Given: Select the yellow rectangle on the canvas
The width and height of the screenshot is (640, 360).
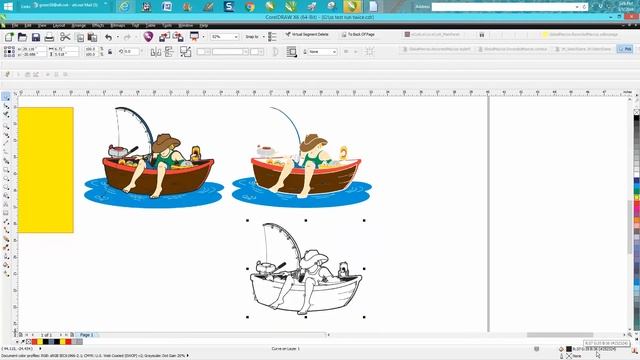Looking at the screenshot, I should [46, 170].
